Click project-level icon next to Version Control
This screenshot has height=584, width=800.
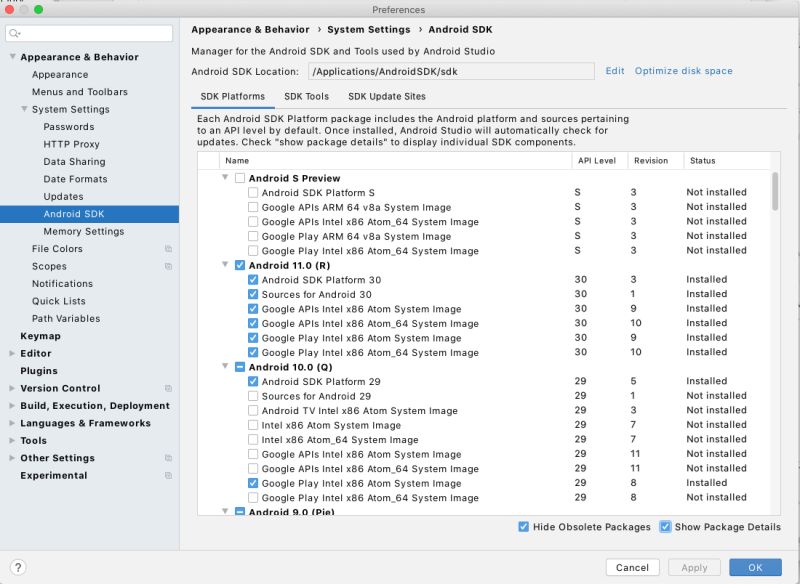coord(168,388)
